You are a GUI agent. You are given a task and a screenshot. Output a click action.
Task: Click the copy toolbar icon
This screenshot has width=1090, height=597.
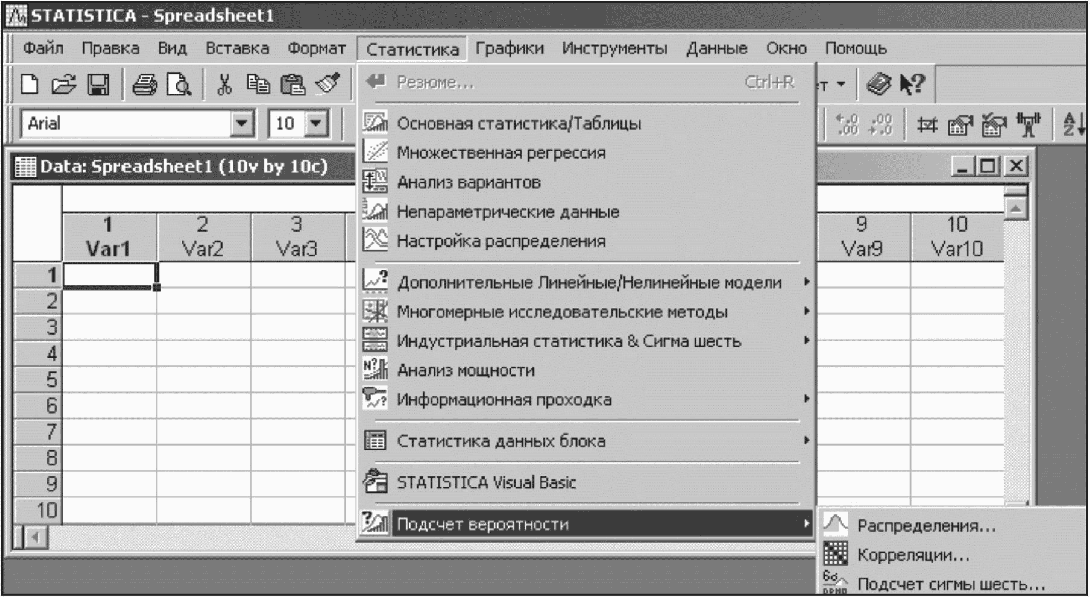[259, 85]
